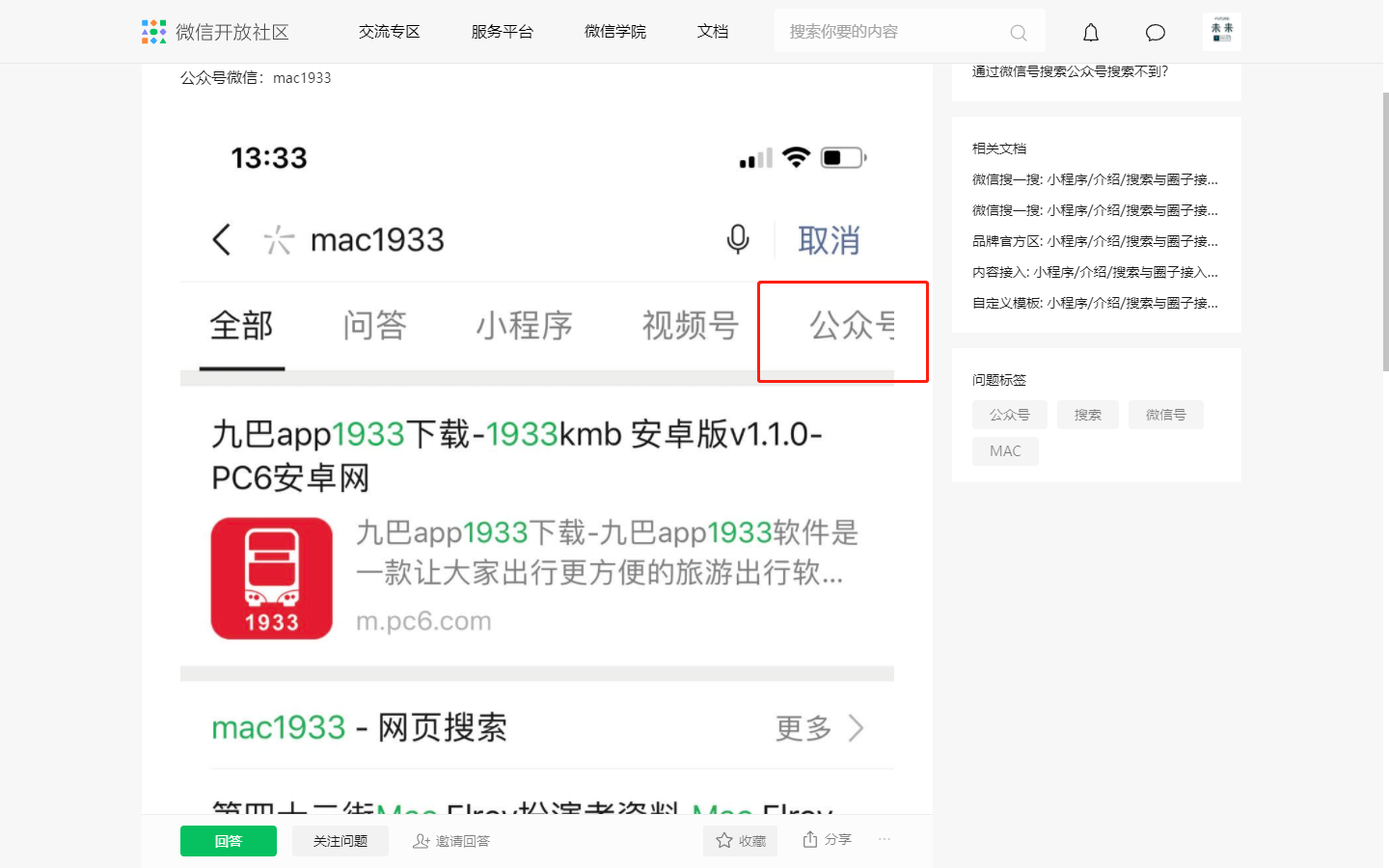Click the embedded phone screenshot image
The width and height of the screenshot is (1389, 868).
coord(537,463)
